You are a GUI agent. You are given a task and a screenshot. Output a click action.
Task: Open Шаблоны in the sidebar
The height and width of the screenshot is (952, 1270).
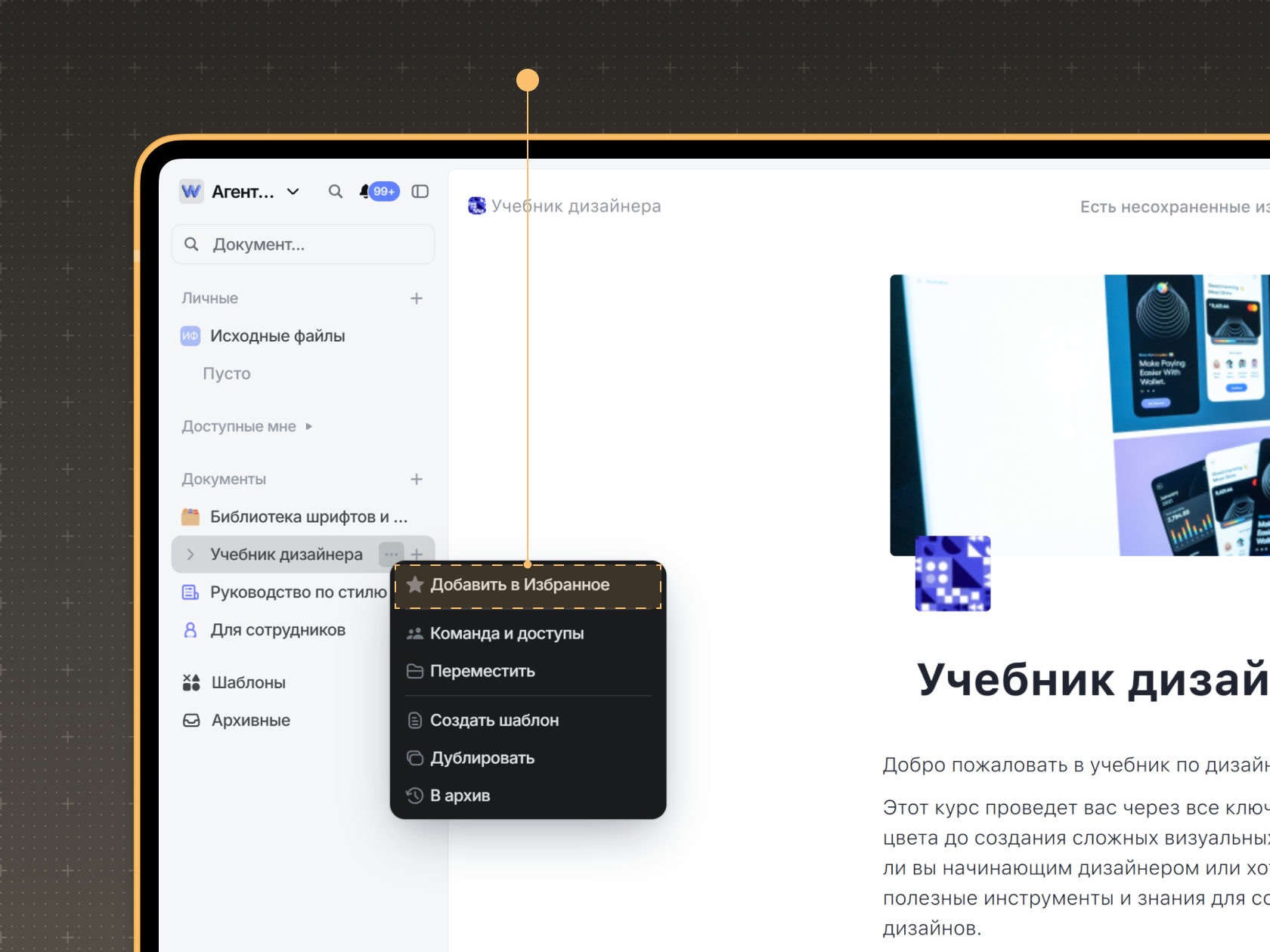pyautogui.click(x=248, y=683)
